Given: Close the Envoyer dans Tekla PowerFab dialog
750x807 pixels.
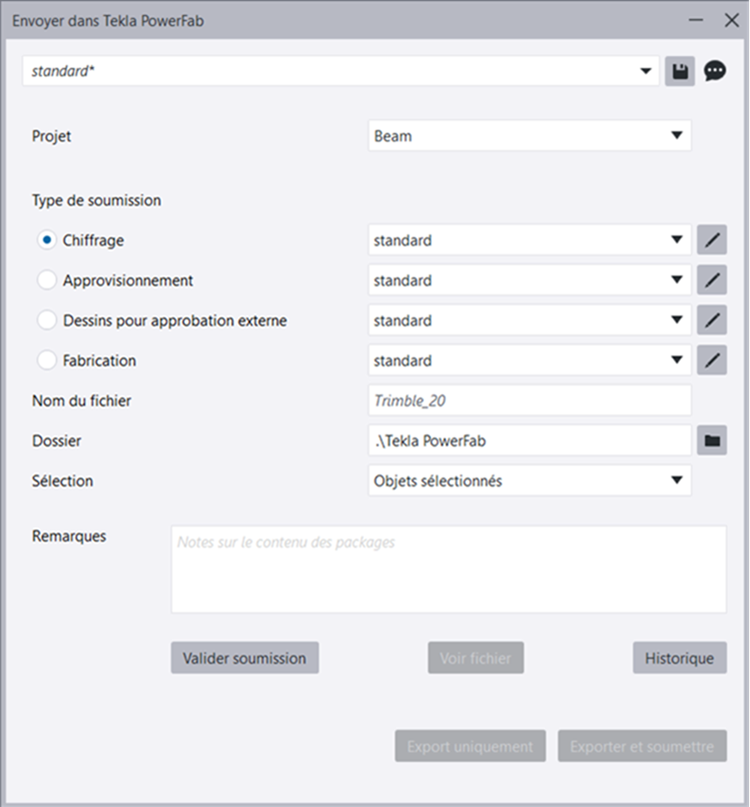Looking at the screenshot, I should tap(727, 20).
